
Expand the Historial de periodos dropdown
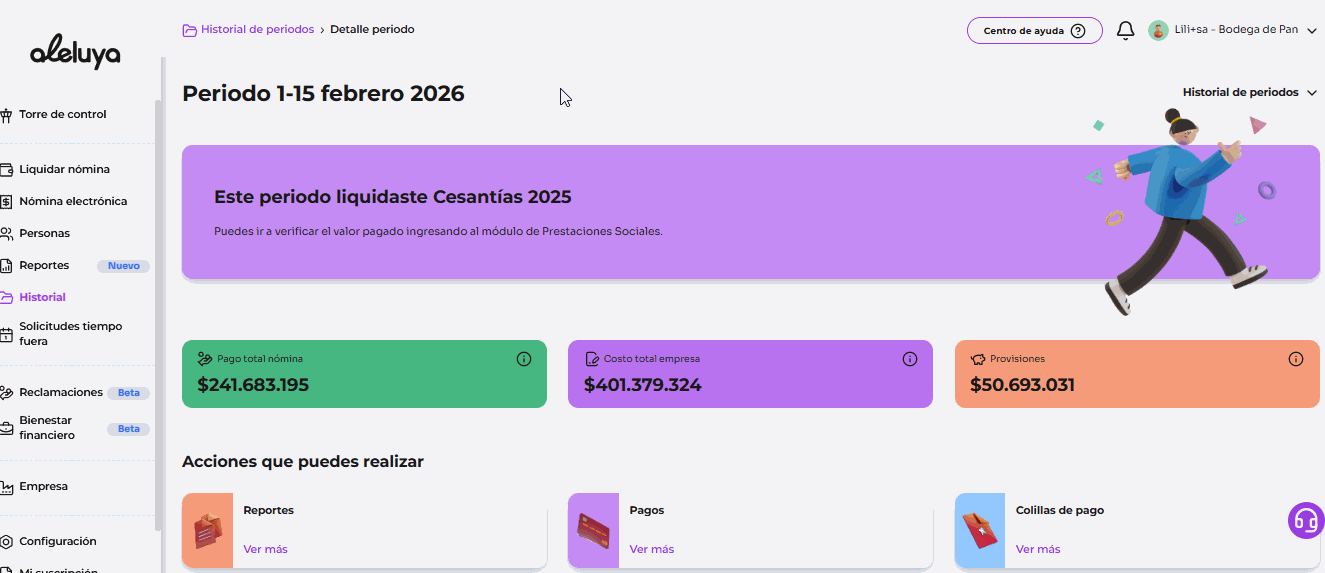[x=1249, y=92]
